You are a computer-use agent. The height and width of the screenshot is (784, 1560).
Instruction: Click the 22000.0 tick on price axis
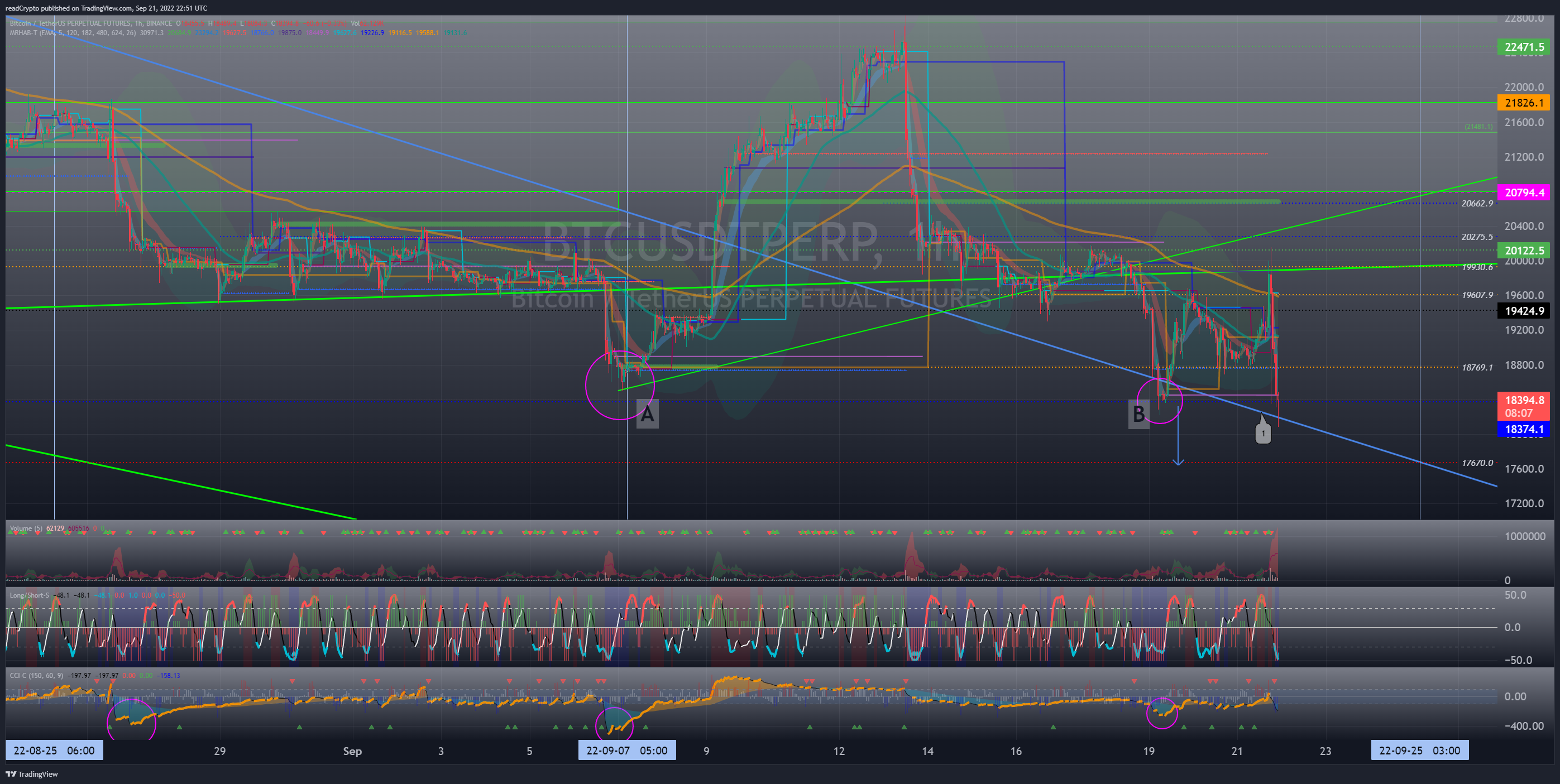click(x=1524, y=87)
